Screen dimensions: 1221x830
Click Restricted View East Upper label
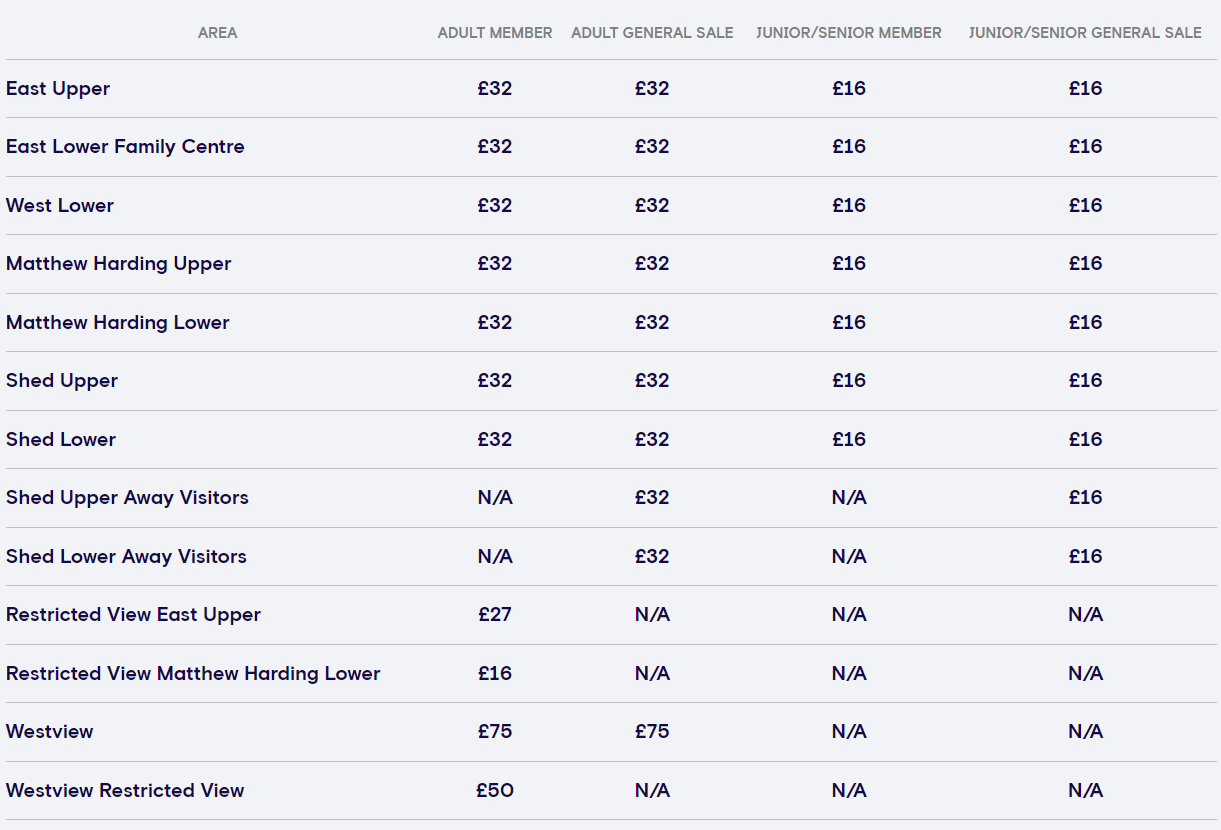click(133, 615)
